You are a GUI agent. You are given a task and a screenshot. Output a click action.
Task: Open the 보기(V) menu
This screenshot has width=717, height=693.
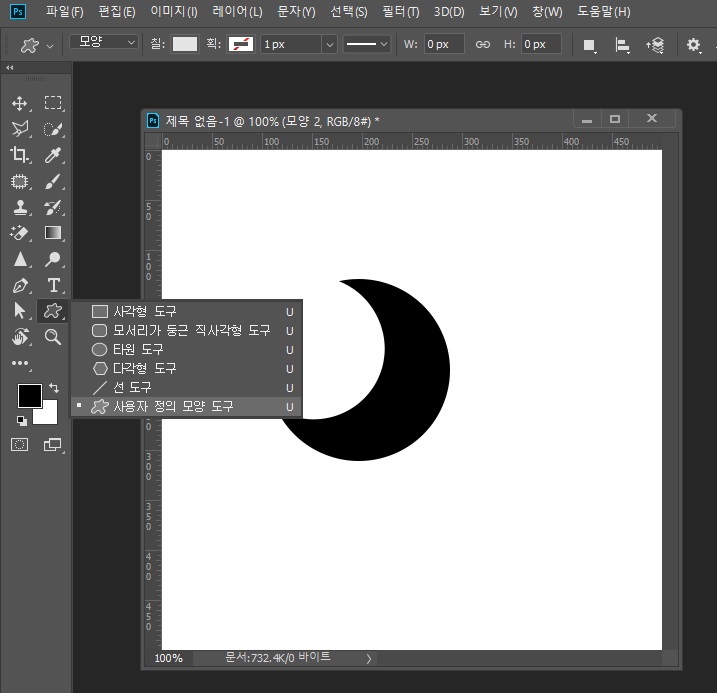tap(498, 11)
